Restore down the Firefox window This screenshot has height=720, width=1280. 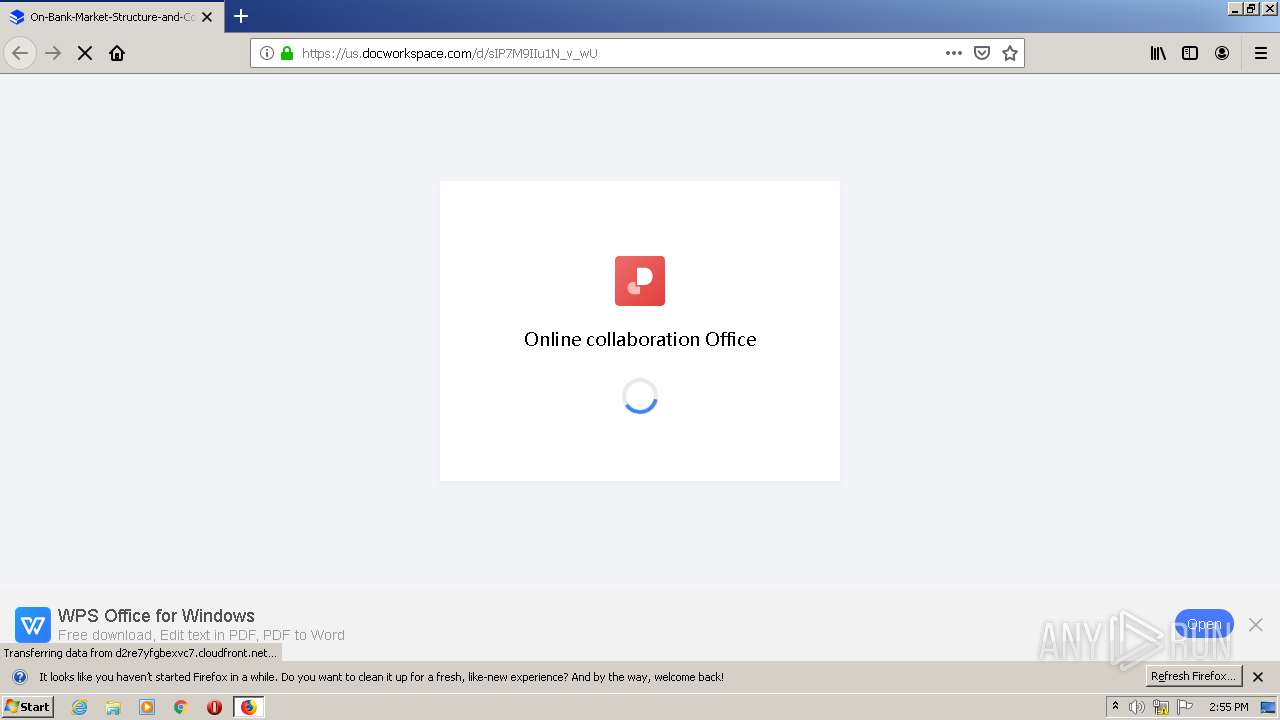(x=1251, y=8)
